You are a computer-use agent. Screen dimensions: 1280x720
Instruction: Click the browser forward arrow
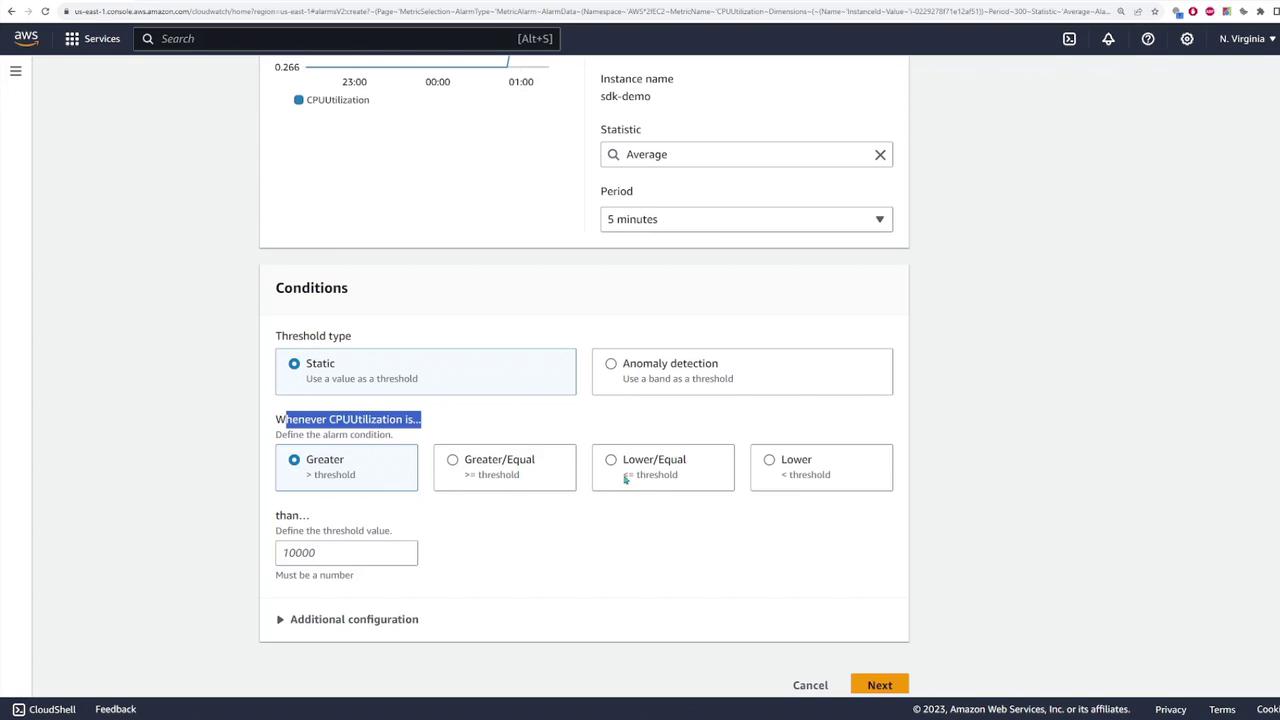pos(26,11)
